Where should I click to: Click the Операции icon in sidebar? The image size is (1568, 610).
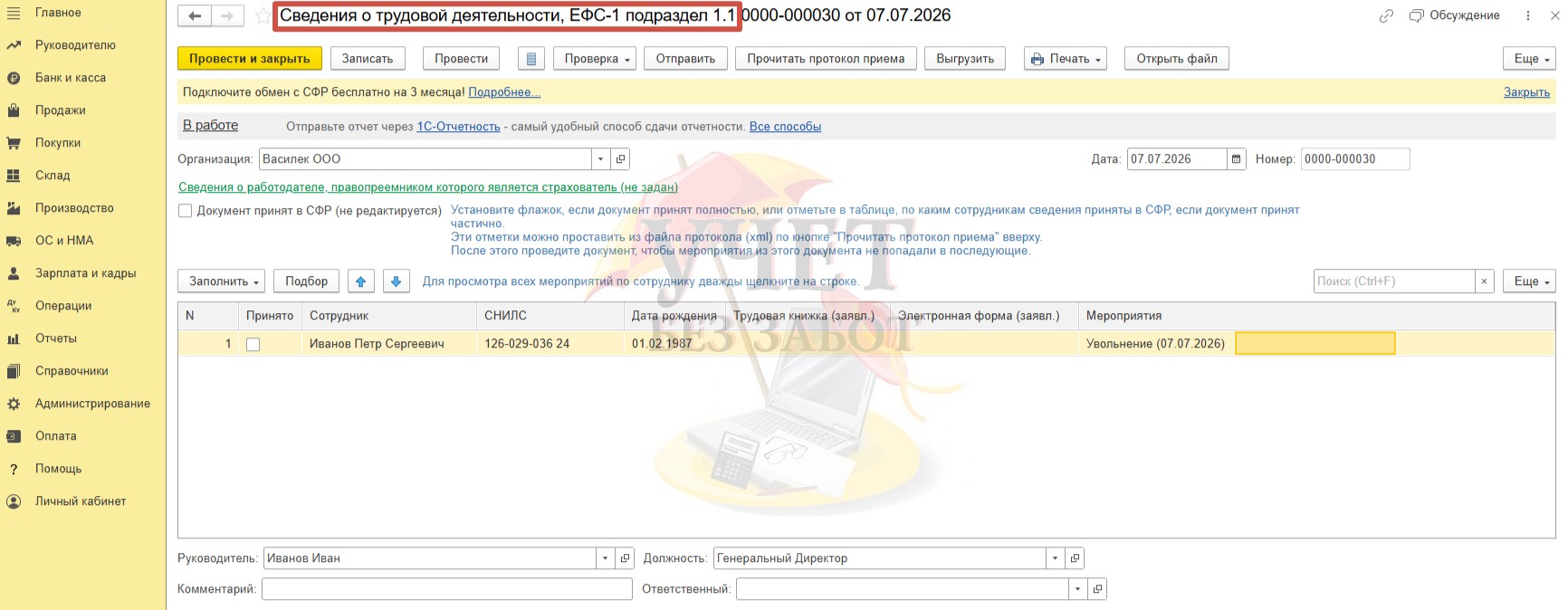coord(14,306)
